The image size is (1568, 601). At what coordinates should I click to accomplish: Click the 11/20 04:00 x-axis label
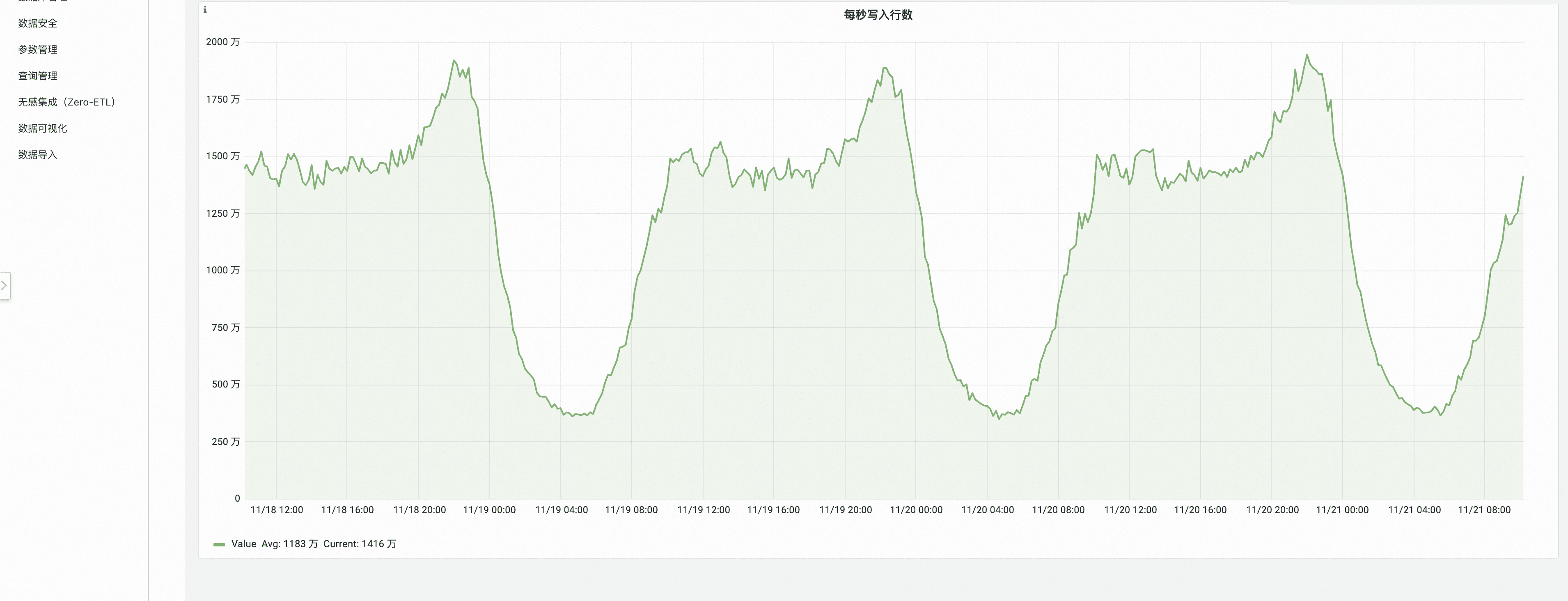987,510
